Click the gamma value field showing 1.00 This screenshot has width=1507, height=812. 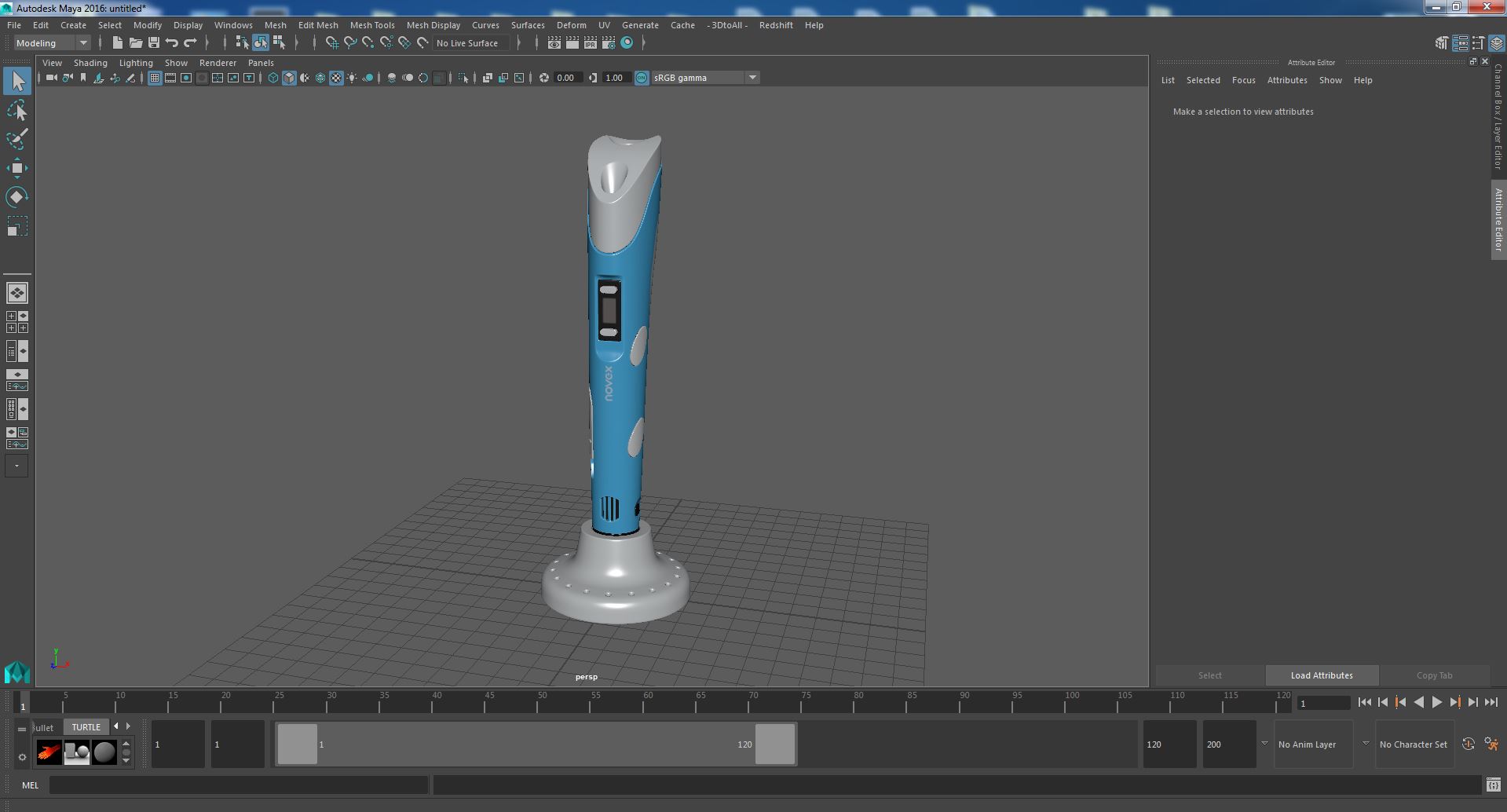point(617,78)
